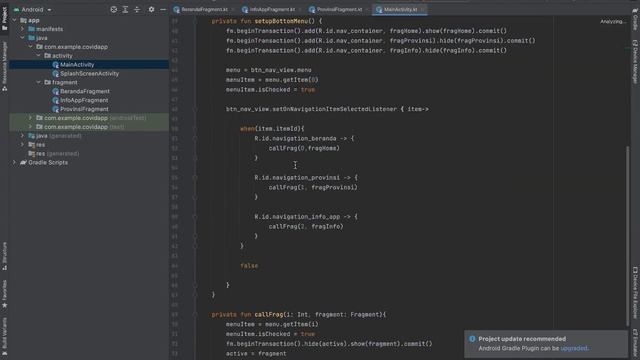Image resolution: width=640 pixels, height=360 pixels.
Task: Toggle the Gradle tool window
Action: point(635,19)
